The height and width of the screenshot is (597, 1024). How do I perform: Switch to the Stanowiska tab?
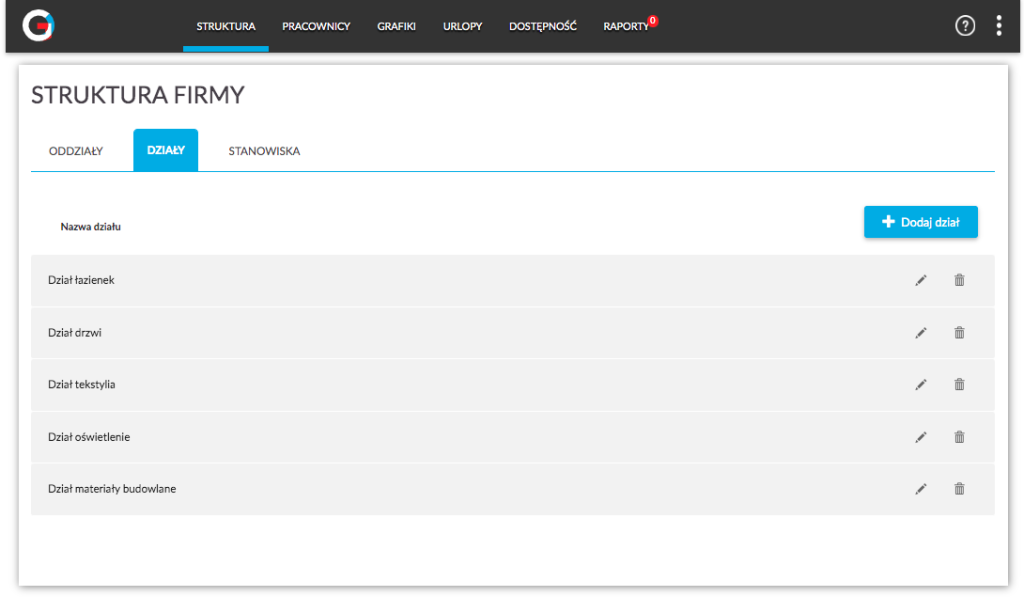point(264,151)
